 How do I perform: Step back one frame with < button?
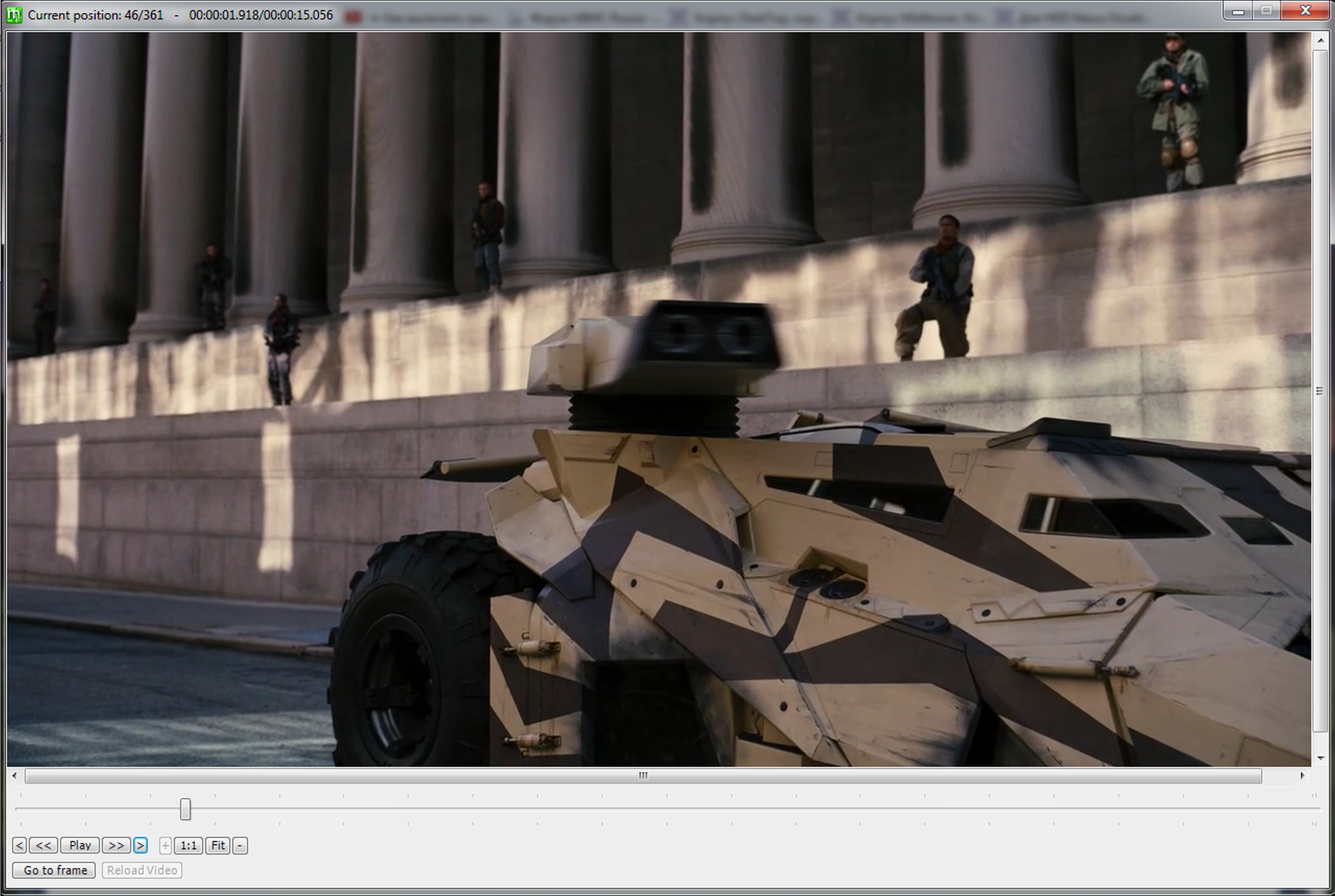click(19, 845)
